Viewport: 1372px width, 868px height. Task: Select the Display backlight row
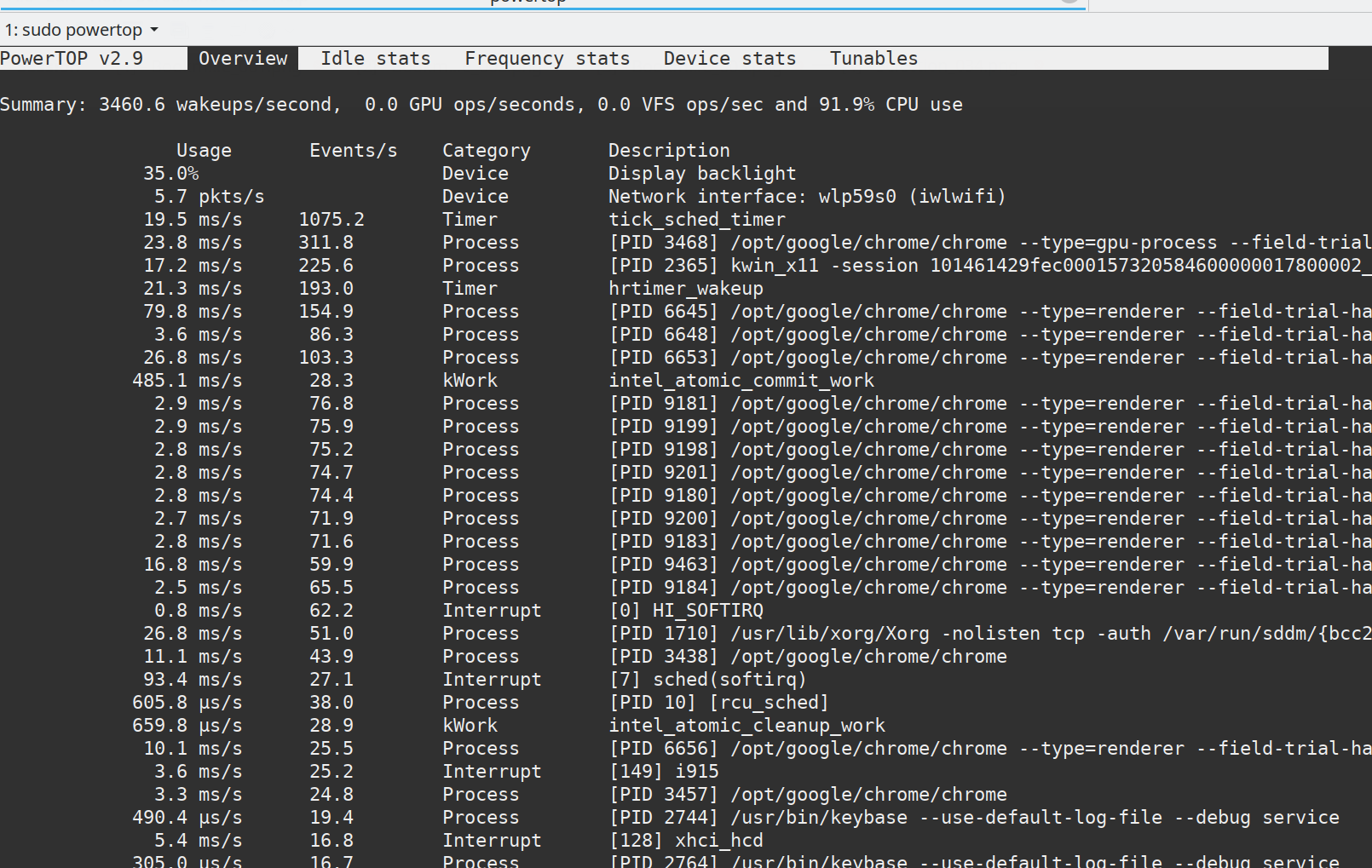[686, 173]
